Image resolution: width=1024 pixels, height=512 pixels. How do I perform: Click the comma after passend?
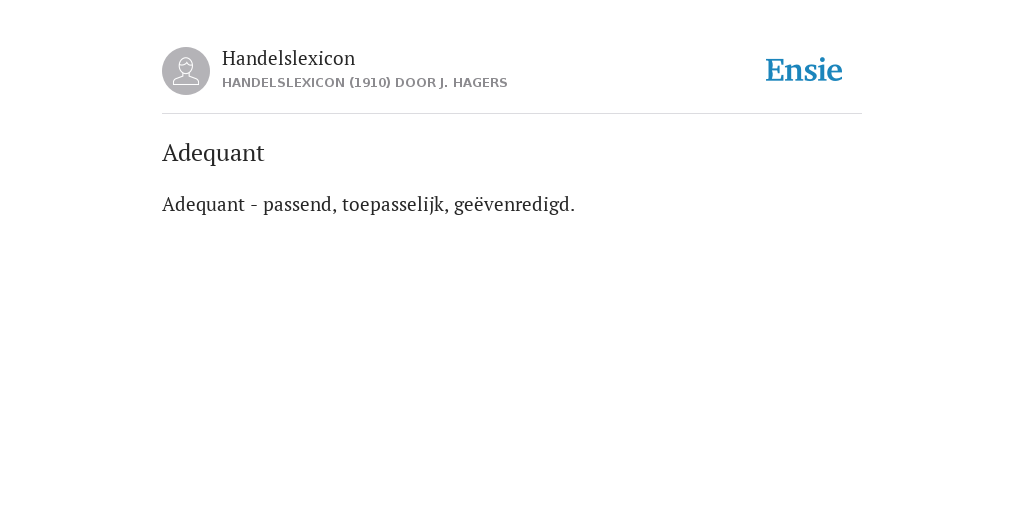pyautogui.click(x=335, y=210)
